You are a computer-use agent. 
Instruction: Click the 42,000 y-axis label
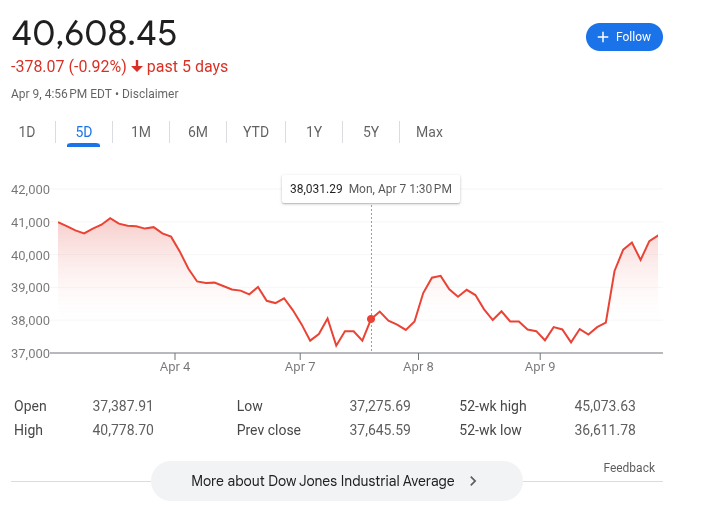point(30,189)
